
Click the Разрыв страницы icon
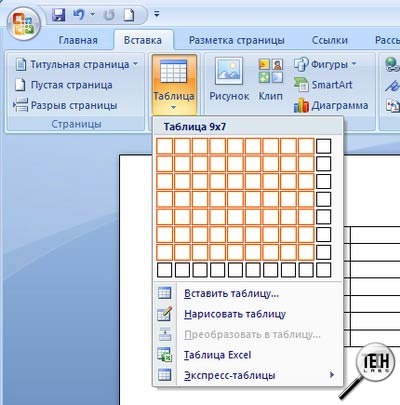(x=21, y=105)
